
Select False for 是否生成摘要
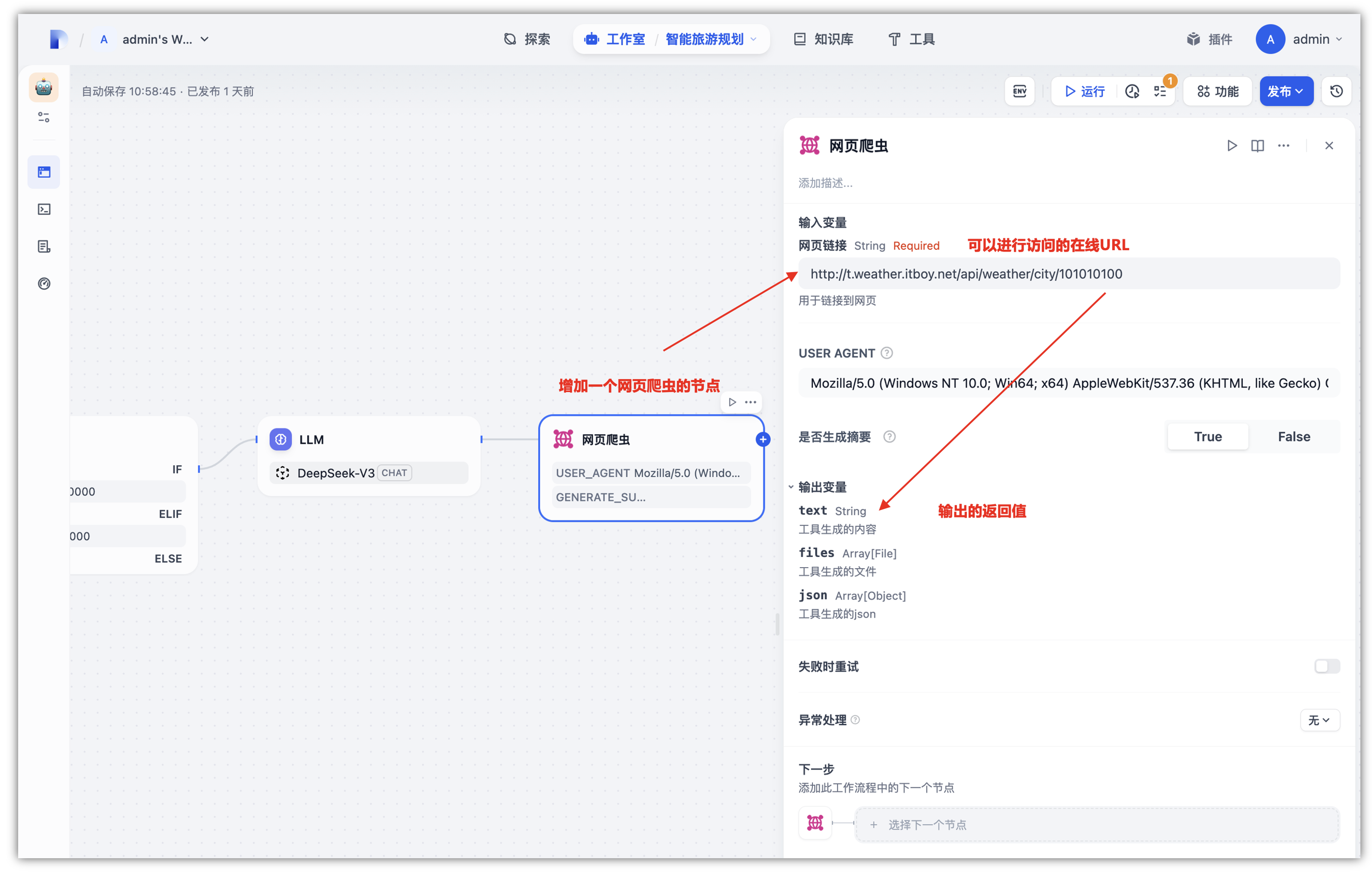click(x=1293, y=437)
